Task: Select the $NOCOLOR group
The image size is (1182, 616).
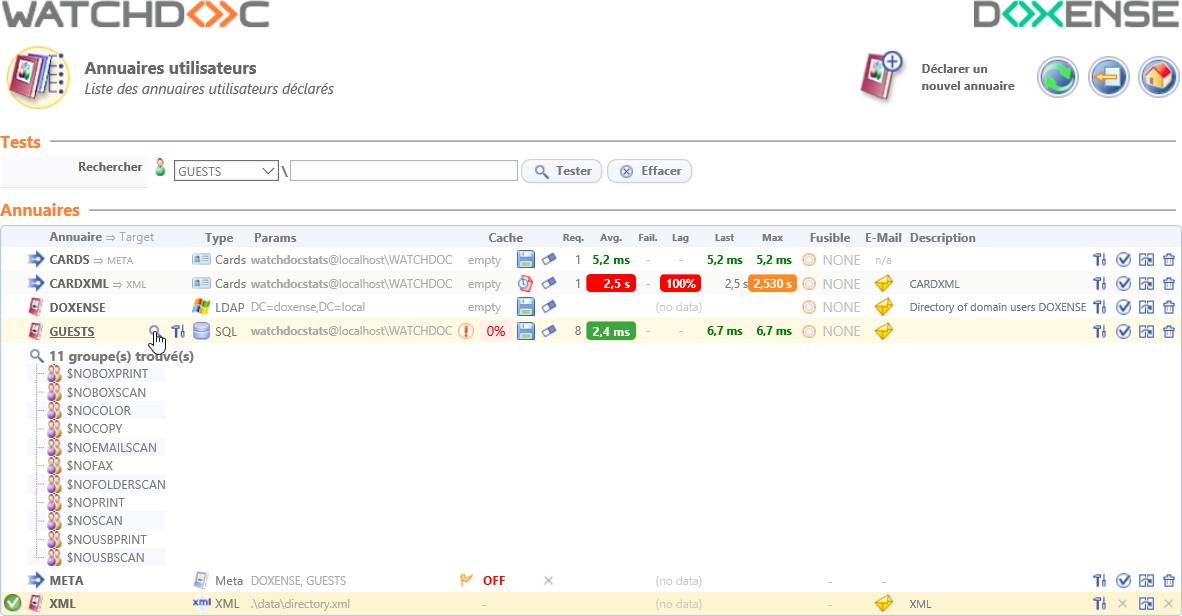Action: [x=99, y=411]
